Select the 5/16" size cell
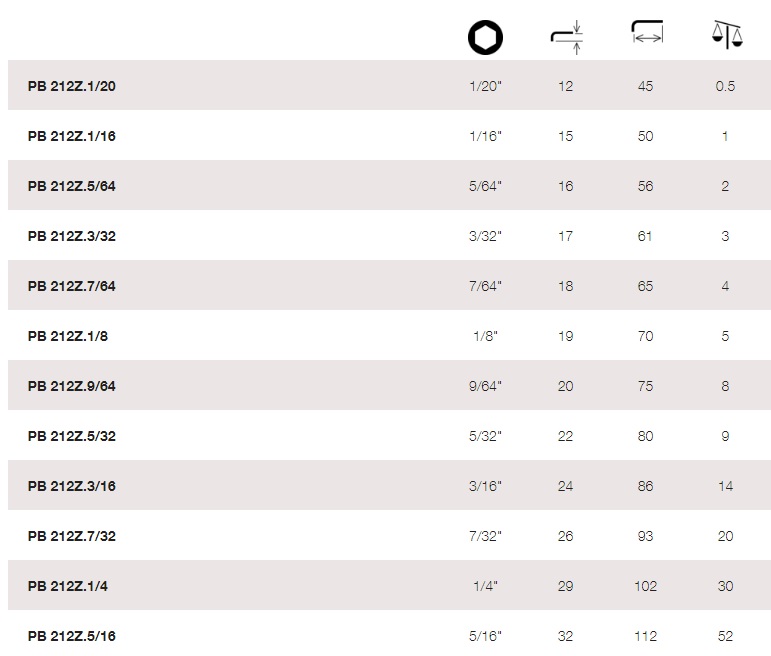 [x=485, y=636]
